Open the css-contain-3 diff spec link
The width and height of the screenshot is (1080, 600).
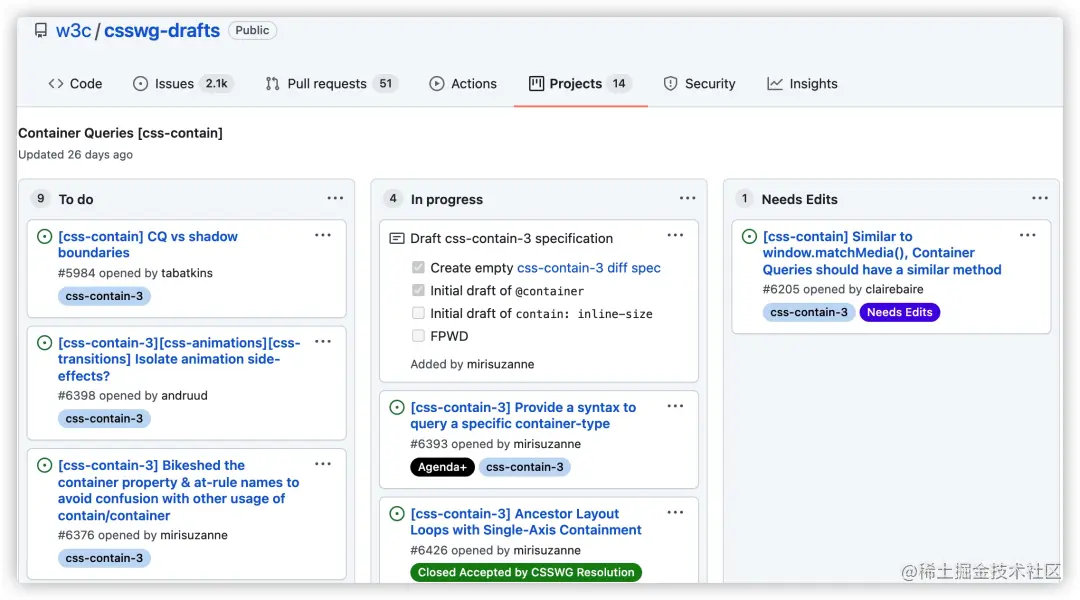pyautogui.click(x=588, y=268)
